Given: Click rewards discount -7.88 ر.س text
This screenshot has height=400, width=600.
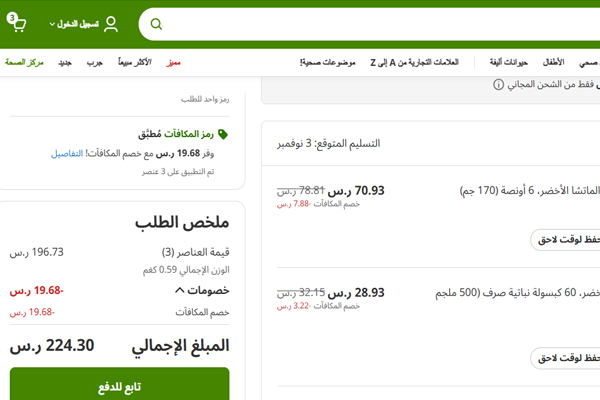Looking at the screenshot, I should tap(293, 204).
